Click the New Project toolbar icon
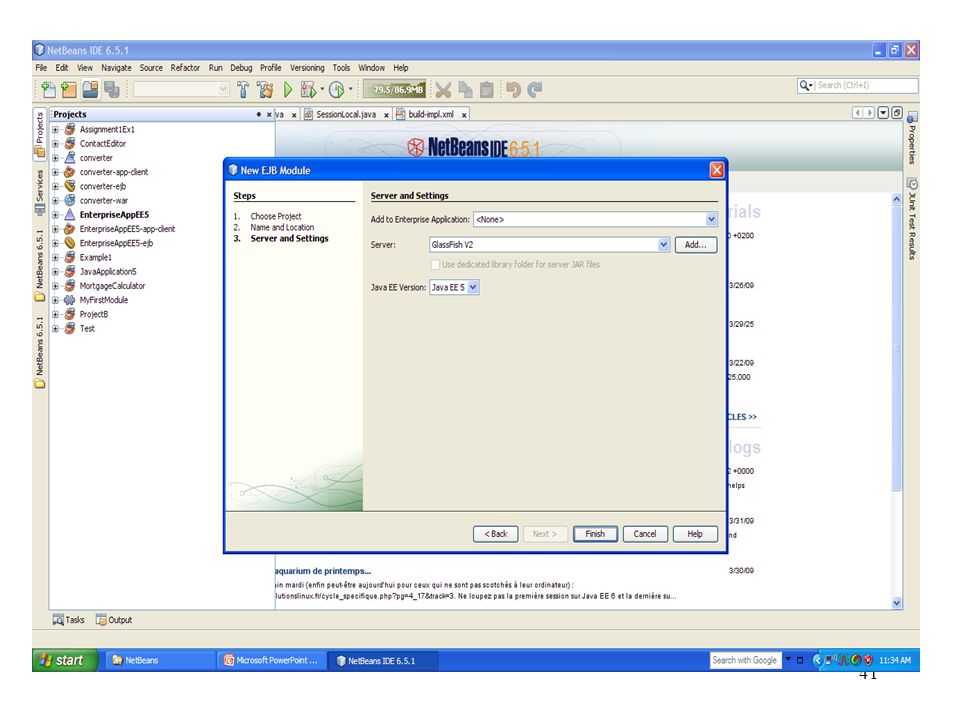This screenshot has height=720, width=960. click(69, 90)
